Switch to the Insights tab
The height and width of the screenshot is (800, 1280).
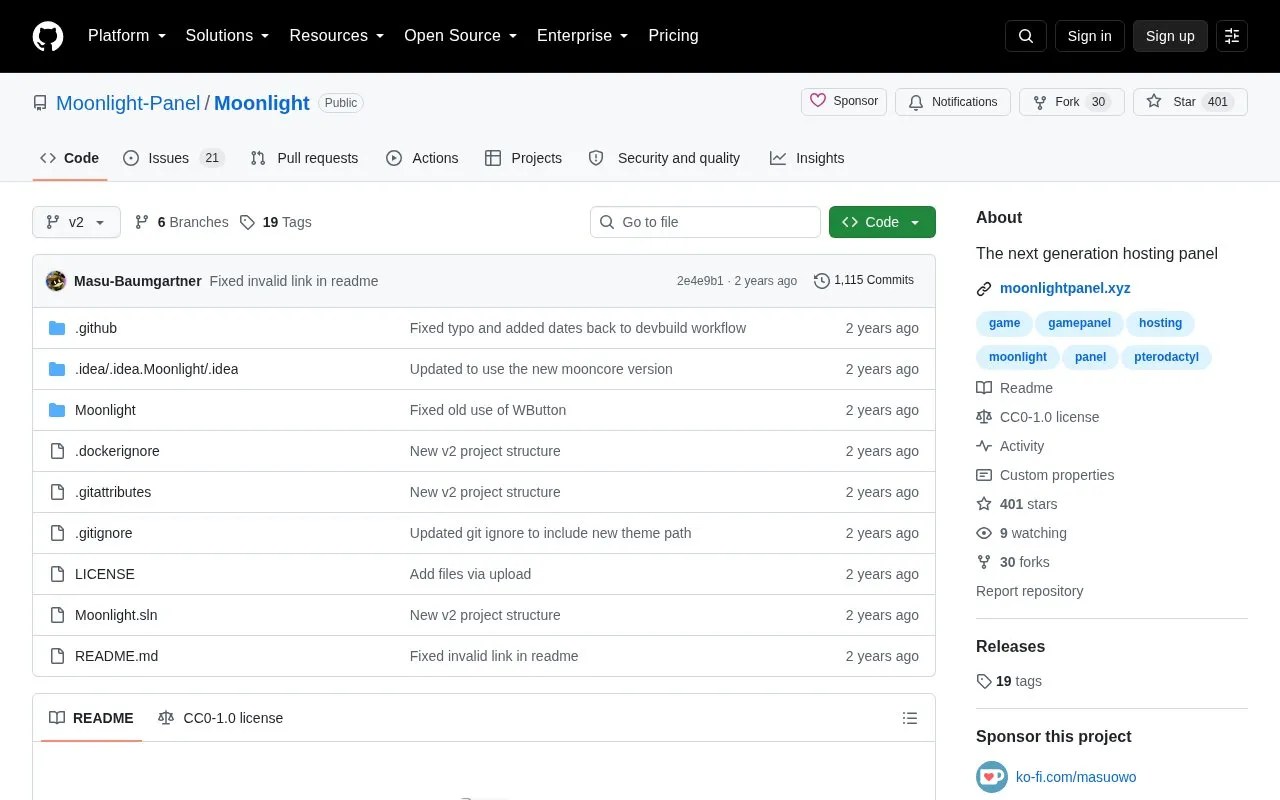tap(807, 158)
